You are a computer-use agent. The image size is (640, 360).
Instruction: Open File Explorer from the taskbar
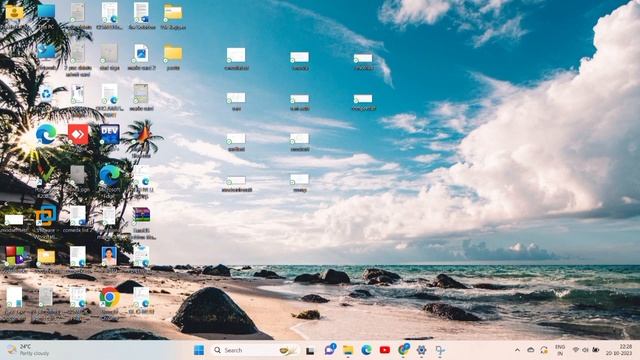[348, 350]
